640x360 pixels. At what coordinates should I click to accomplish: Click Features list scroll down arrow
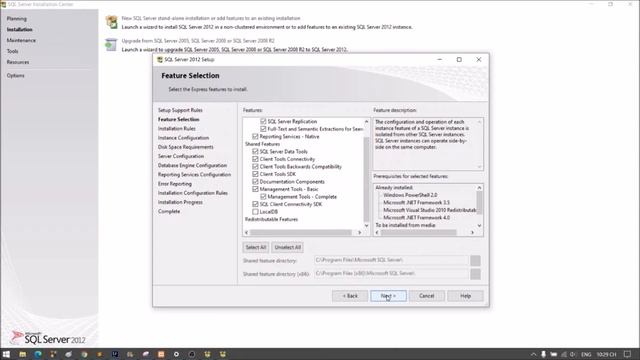pos(366,225)
